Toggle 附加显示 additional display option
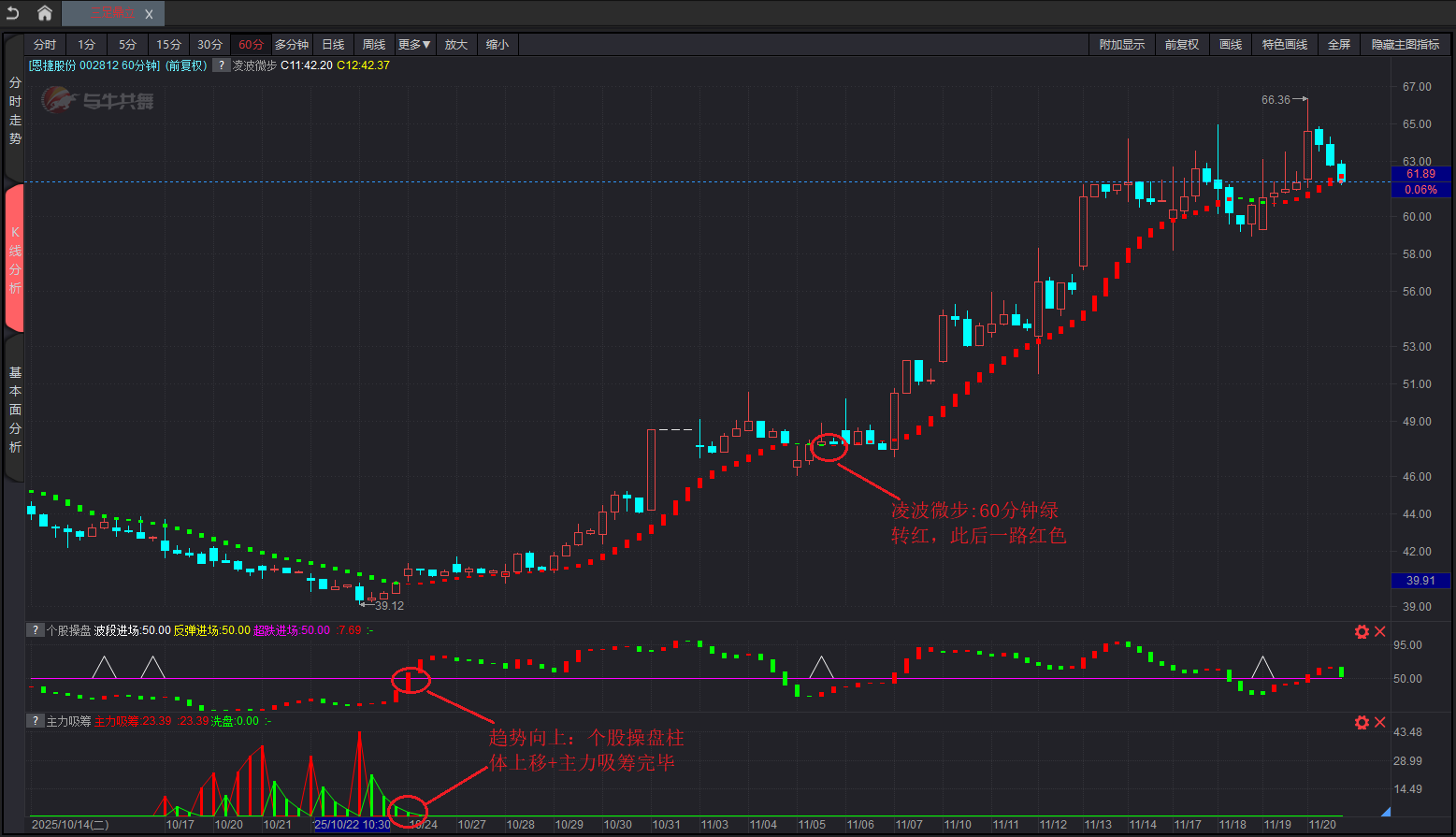The image size is (1456, 837). [x=1121, y=45]
